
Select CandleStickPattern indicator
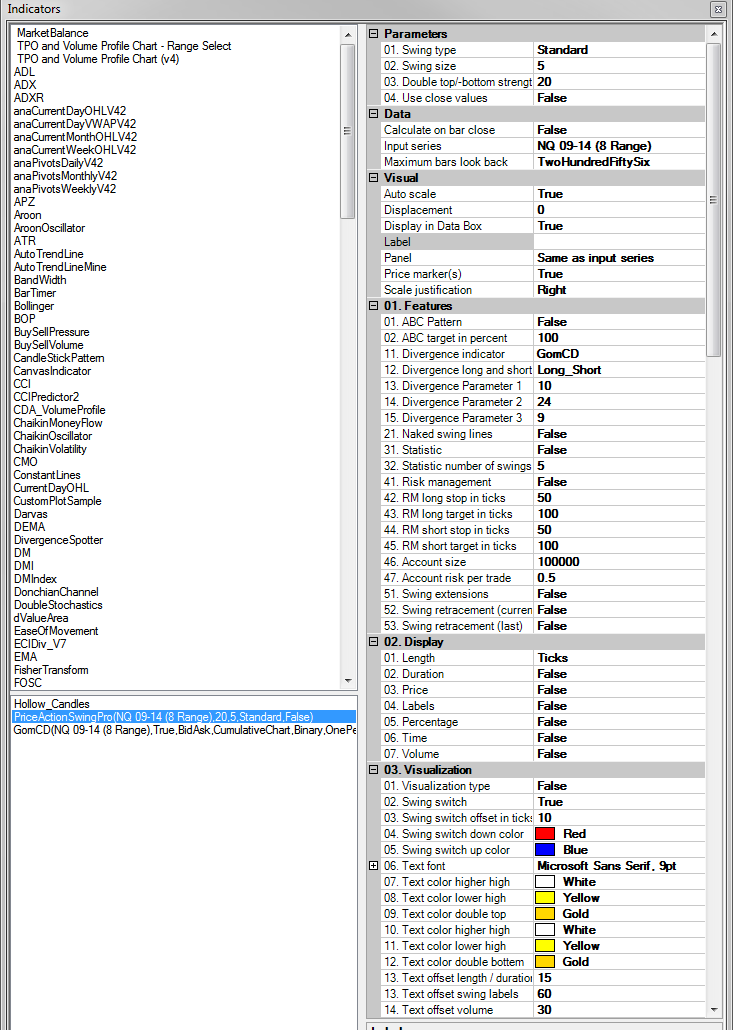click(x=58, y=358)
